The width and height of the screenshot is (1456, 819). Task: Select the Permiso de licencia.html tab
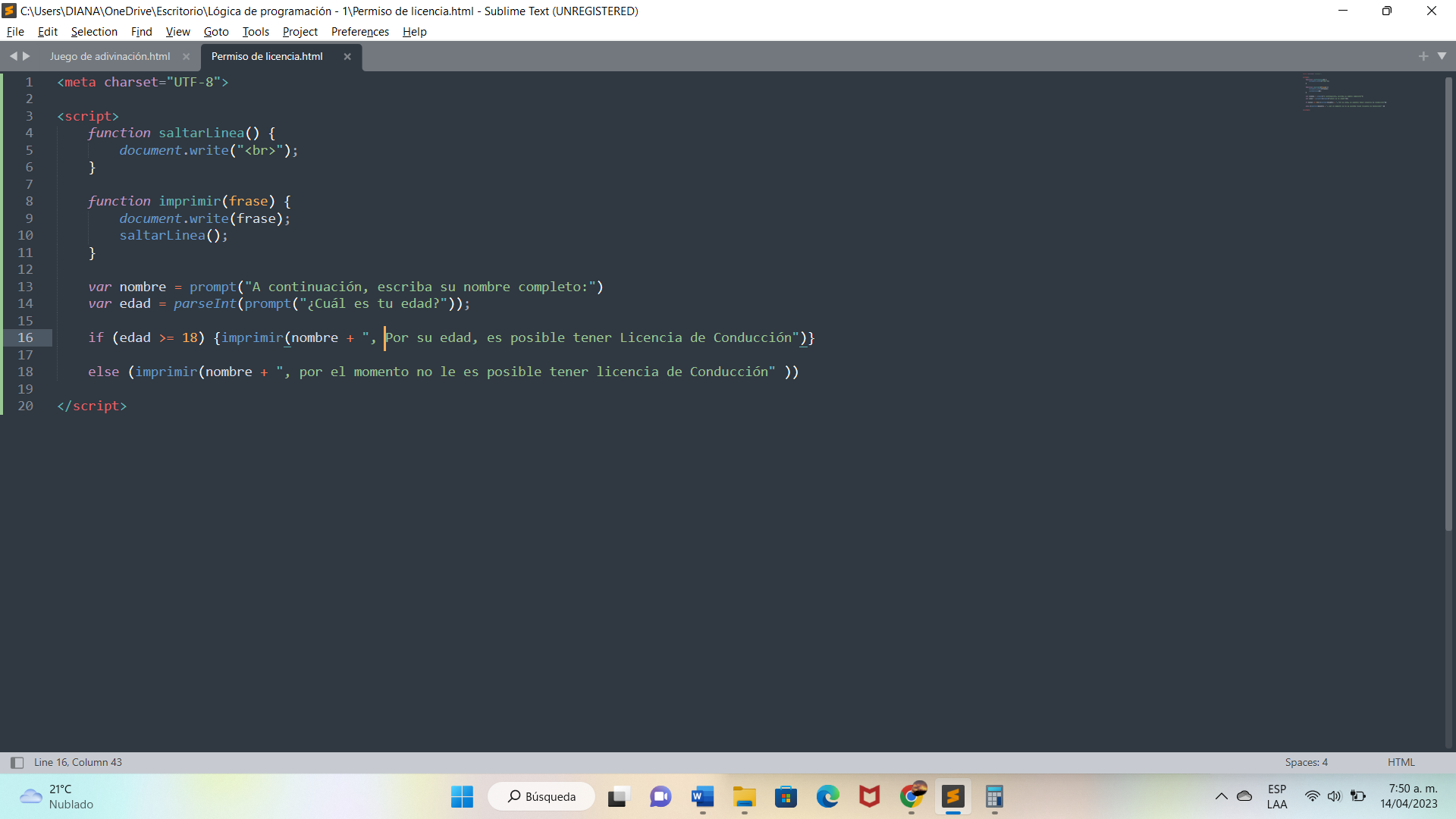pos(267,57)
